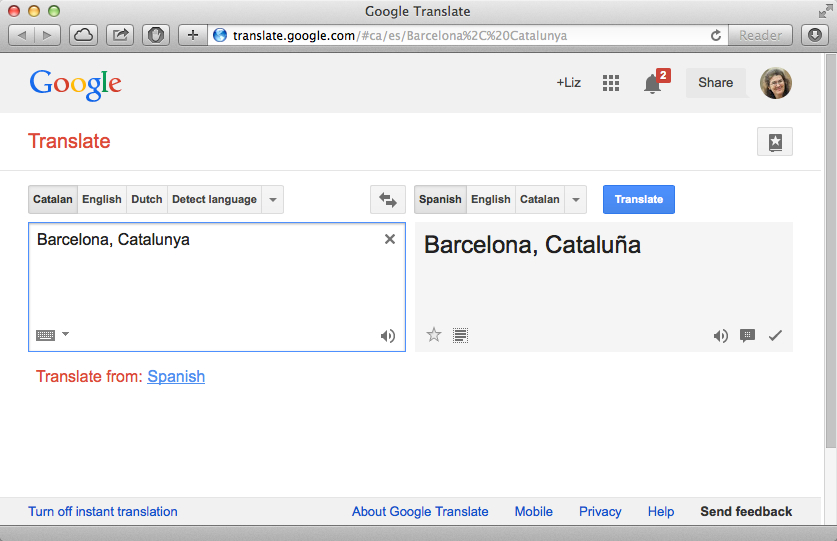Choose Catalan as the target language
This screenshot has height=541, width=837.
point(539,200)
